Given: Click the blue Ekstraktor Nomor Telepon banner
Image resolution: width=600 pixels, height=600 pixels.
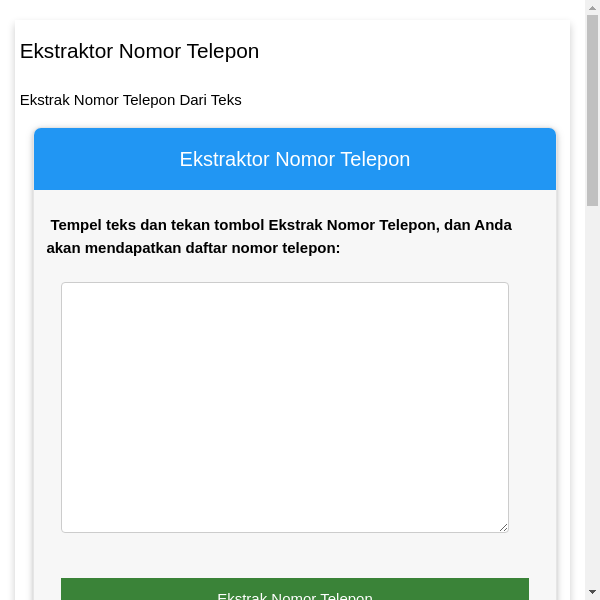Looking at the screenshot, I should 294,159.
